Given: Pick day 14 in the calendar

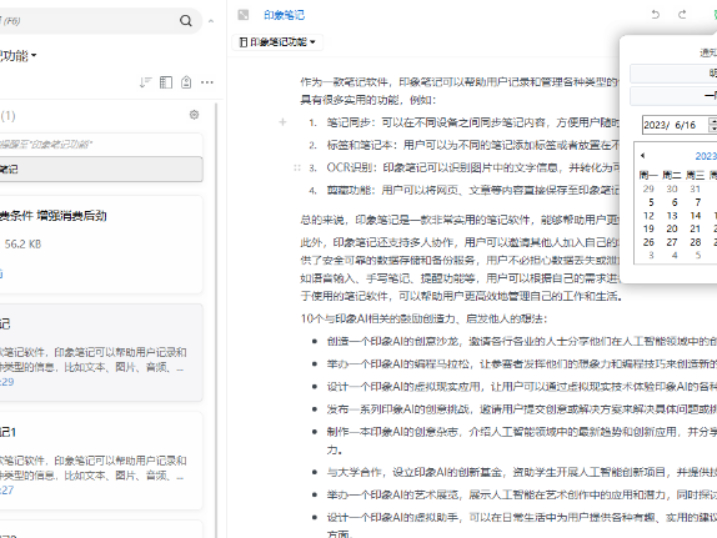Looking at the screenshot, I should click(x=696, y=215).
